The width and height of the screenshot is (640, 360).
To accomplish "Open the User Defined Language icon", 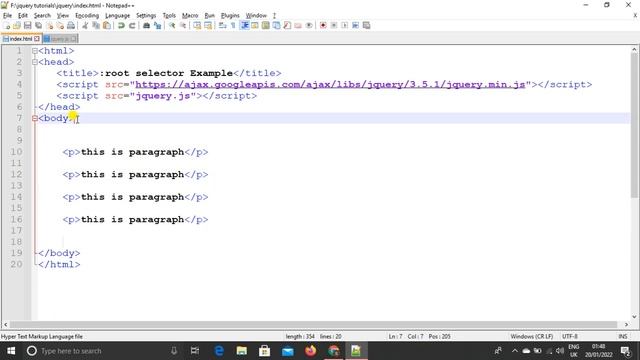I will pyautogui.click(x=255, y=25).
